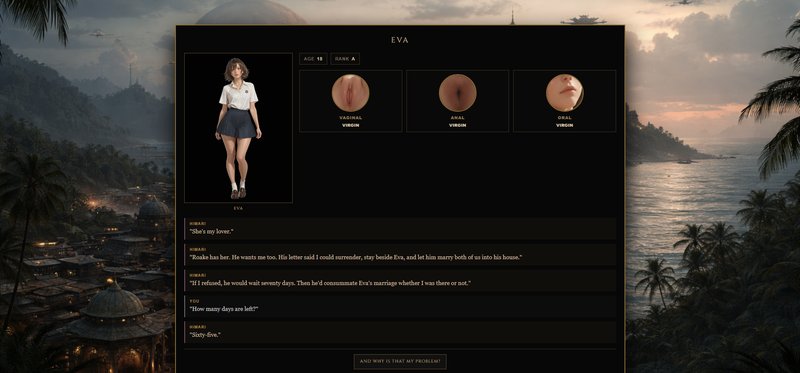Click the "She's my lover." dialogue line
Image resolution: width=800 pixels, height=373 pixels.
(400, 229)
